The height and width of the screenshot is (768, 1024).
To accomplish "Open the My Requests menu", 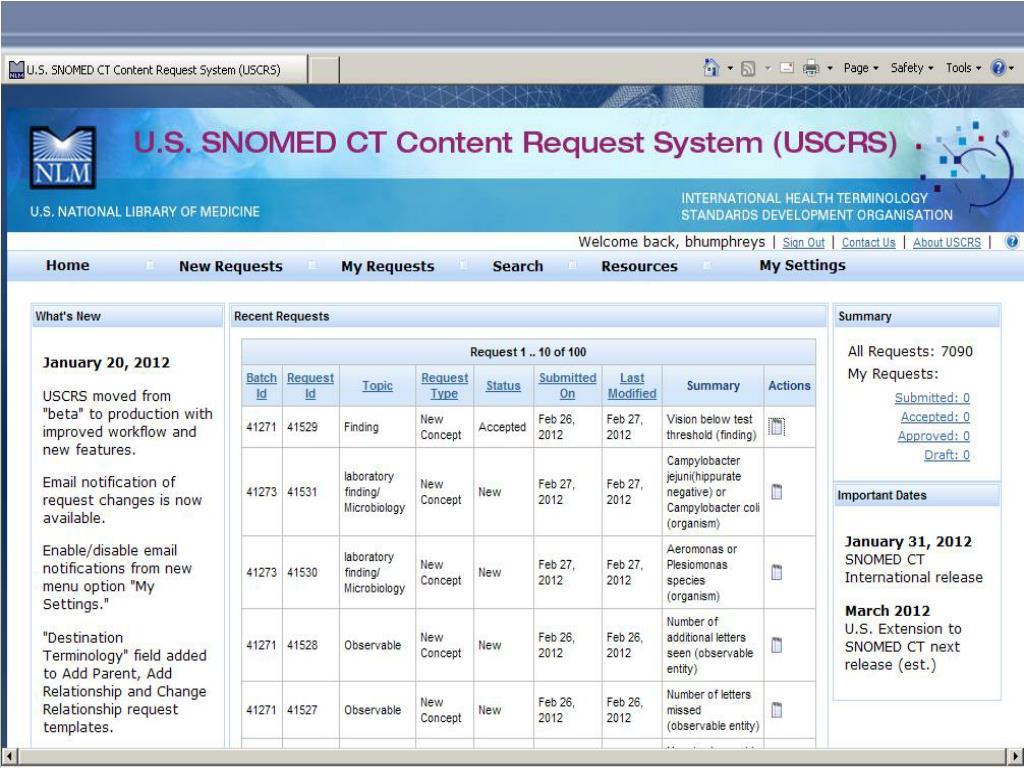I will 387,266.
